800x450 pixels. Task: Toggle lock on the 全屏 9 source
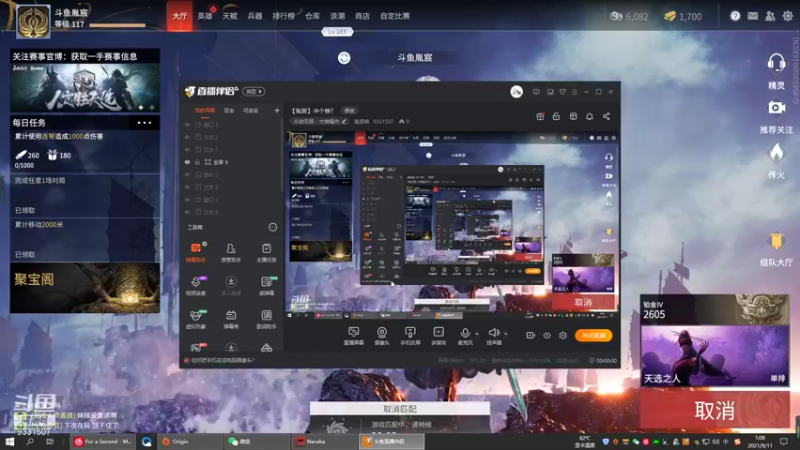[x=197, y=162]
